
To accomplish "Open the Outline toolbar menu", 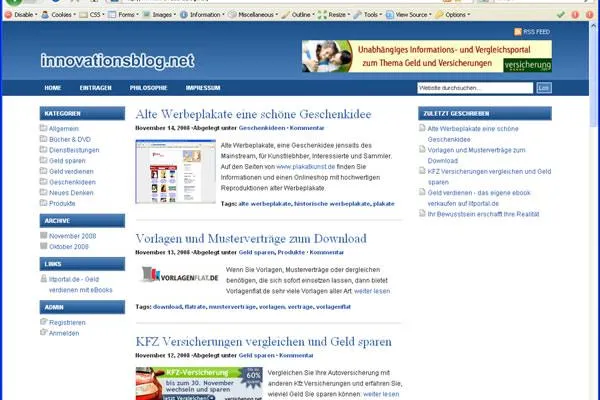I will (298, 15).
